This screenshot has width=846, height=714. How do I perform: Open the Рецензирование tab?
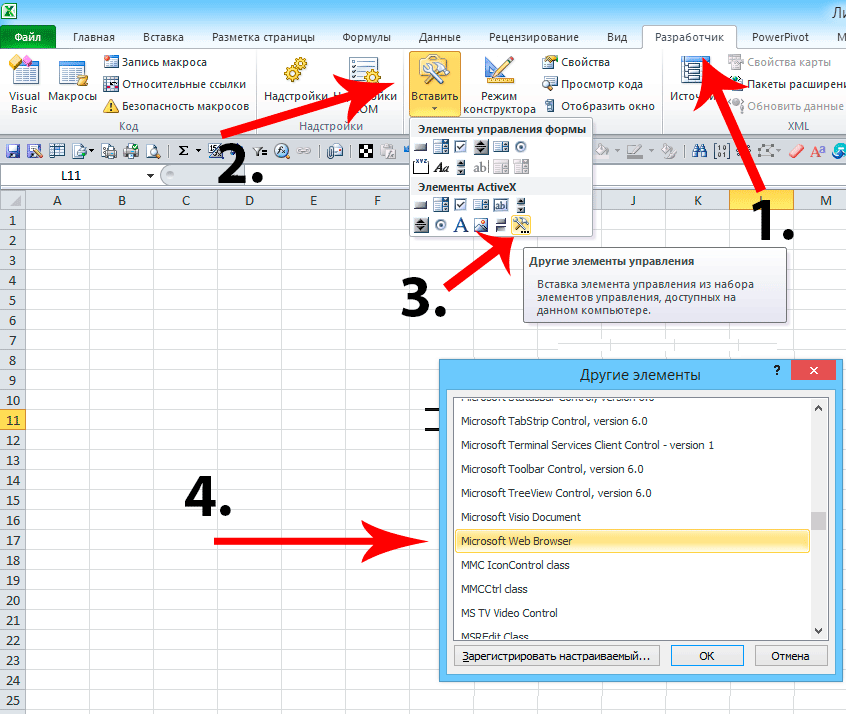[534, 37]
